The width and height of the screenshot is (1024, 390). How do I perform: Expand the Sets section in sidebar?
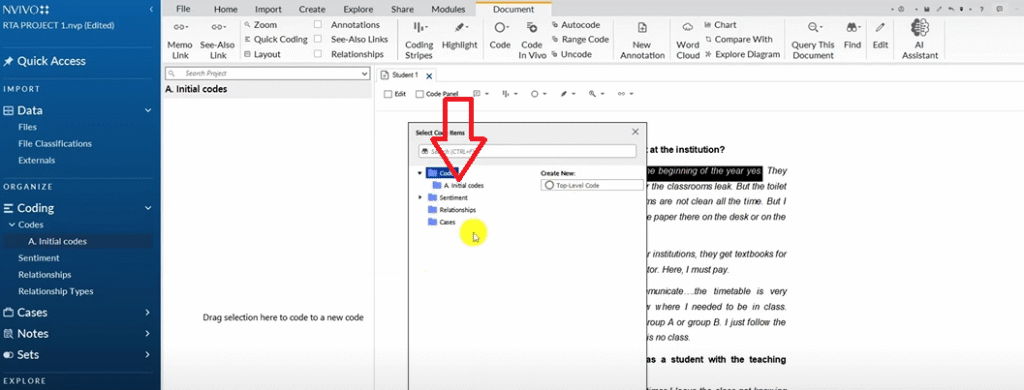pos(148,355)
